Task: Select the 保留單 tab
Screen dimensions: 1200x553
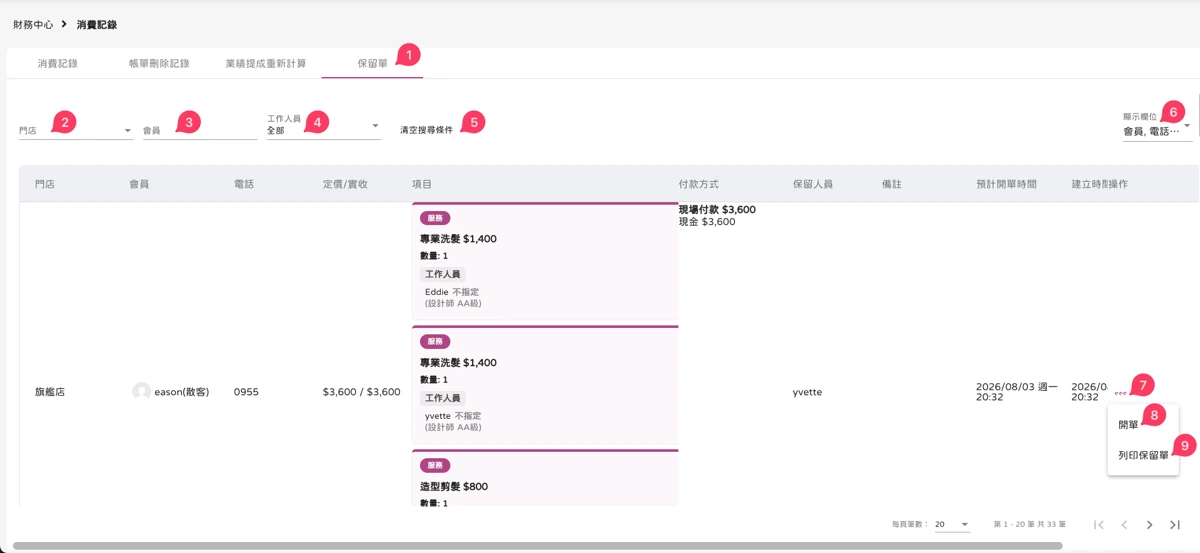Action: tap(372, 63)
